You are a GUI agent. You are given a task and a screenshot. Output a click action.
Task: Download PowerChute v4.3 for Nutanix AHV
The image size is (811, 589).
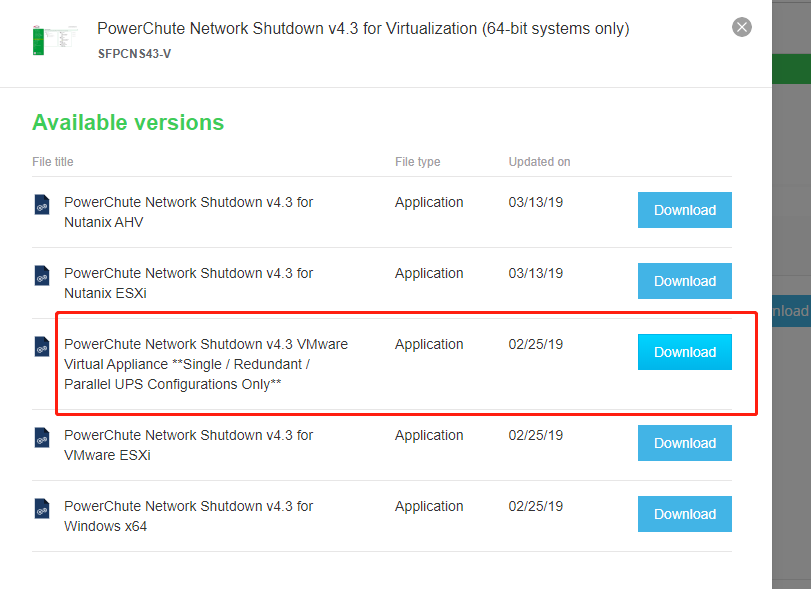click(684, 210)
